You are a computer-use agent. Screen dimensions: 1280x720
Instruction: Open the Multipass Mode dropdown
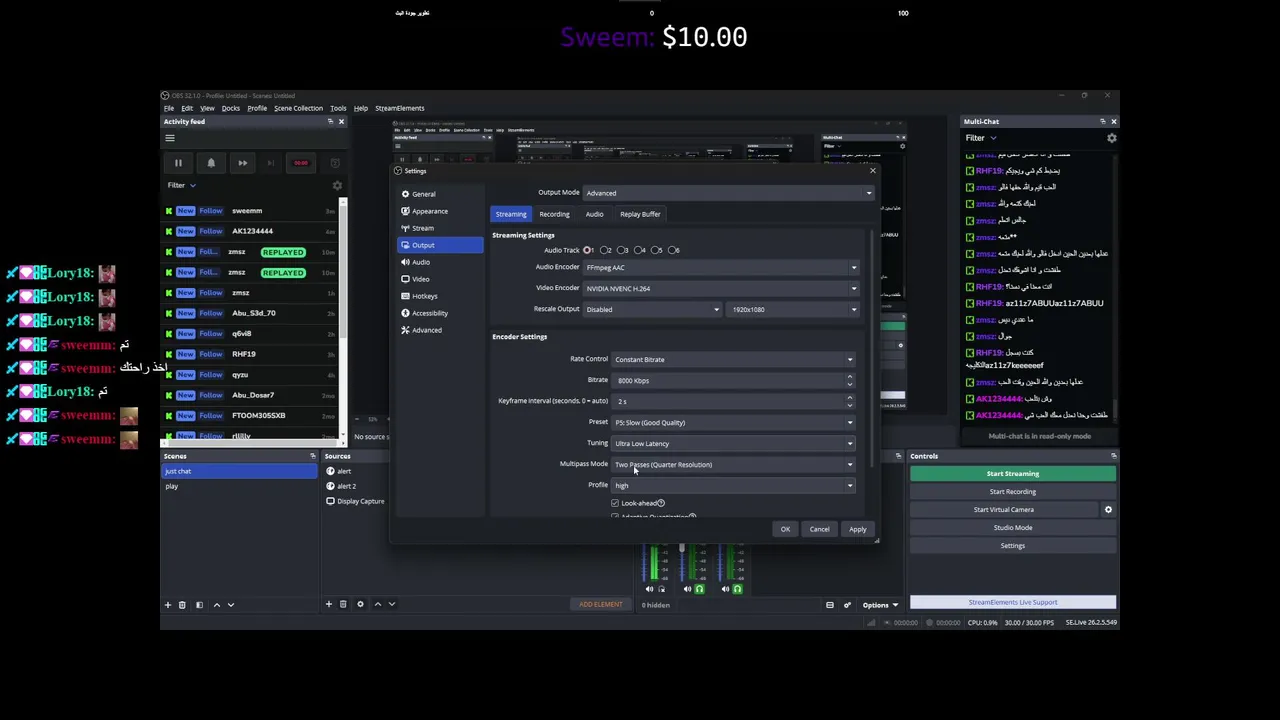[733, 464]
